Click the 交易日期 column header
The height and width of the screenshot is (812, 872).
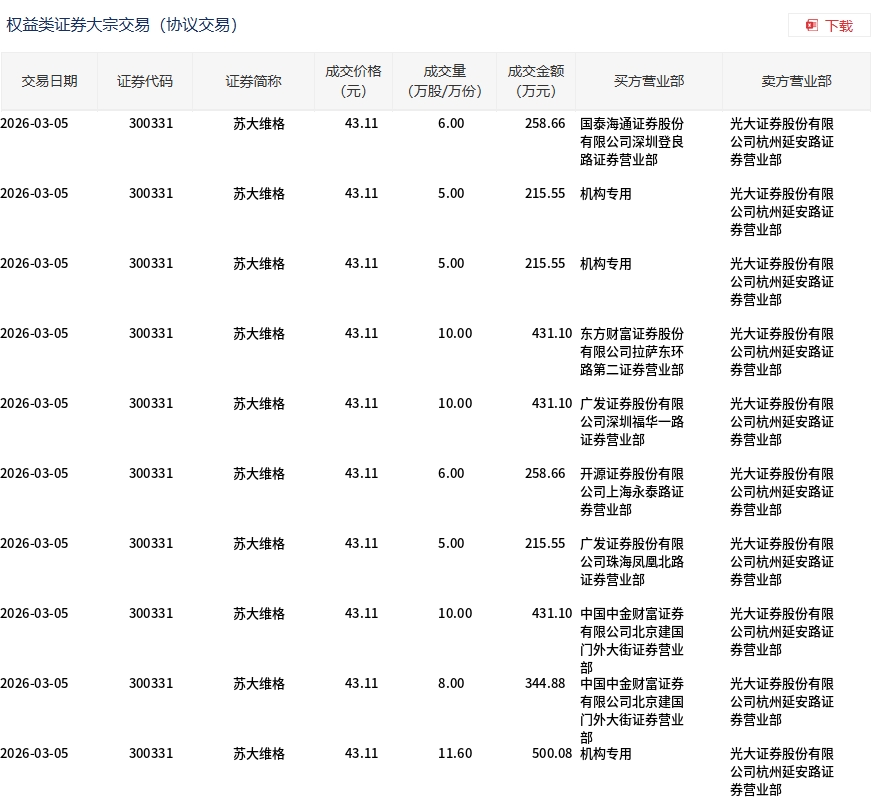tap(49, 81)
